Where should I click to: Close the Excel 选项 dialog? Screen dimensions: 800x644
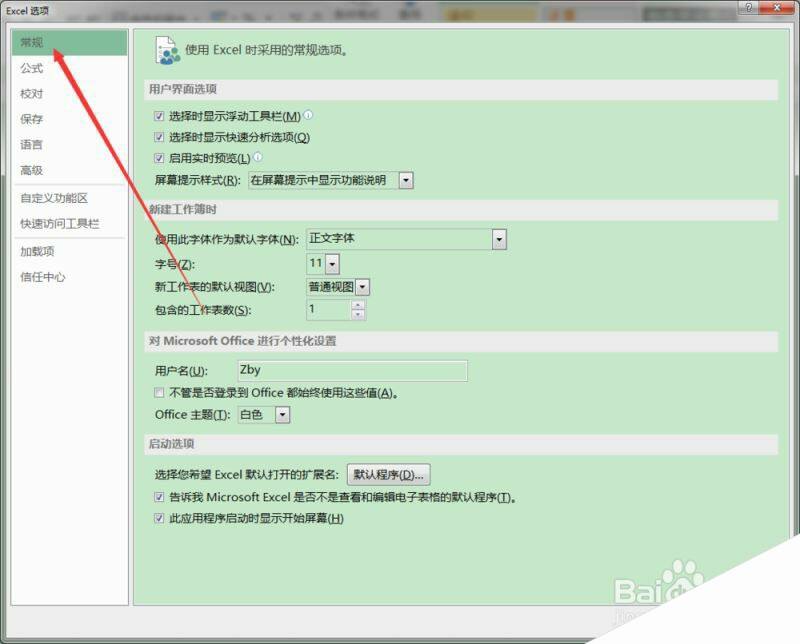[x=777, y=7]
